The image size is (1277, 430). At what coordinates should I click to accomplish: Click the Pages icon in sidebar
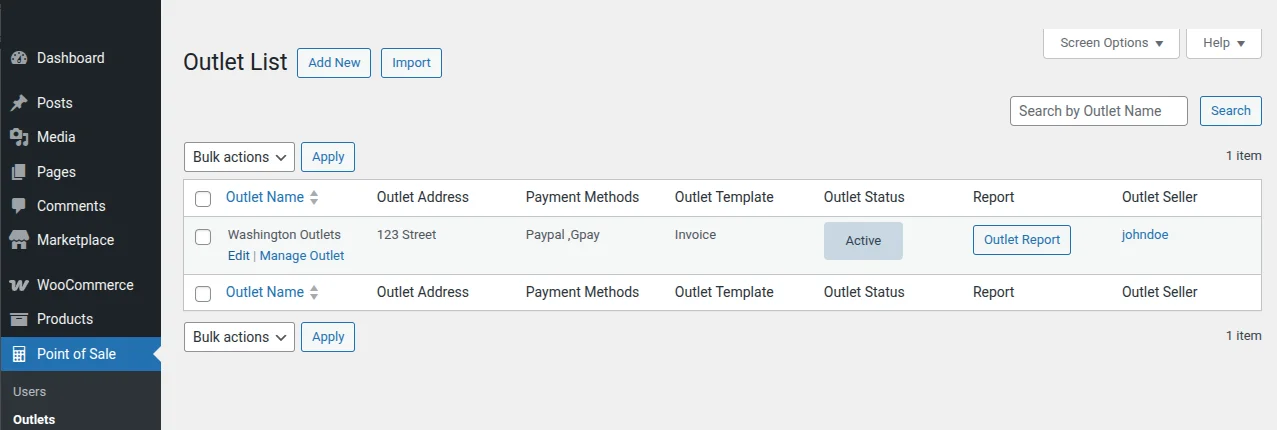[19, 172]
